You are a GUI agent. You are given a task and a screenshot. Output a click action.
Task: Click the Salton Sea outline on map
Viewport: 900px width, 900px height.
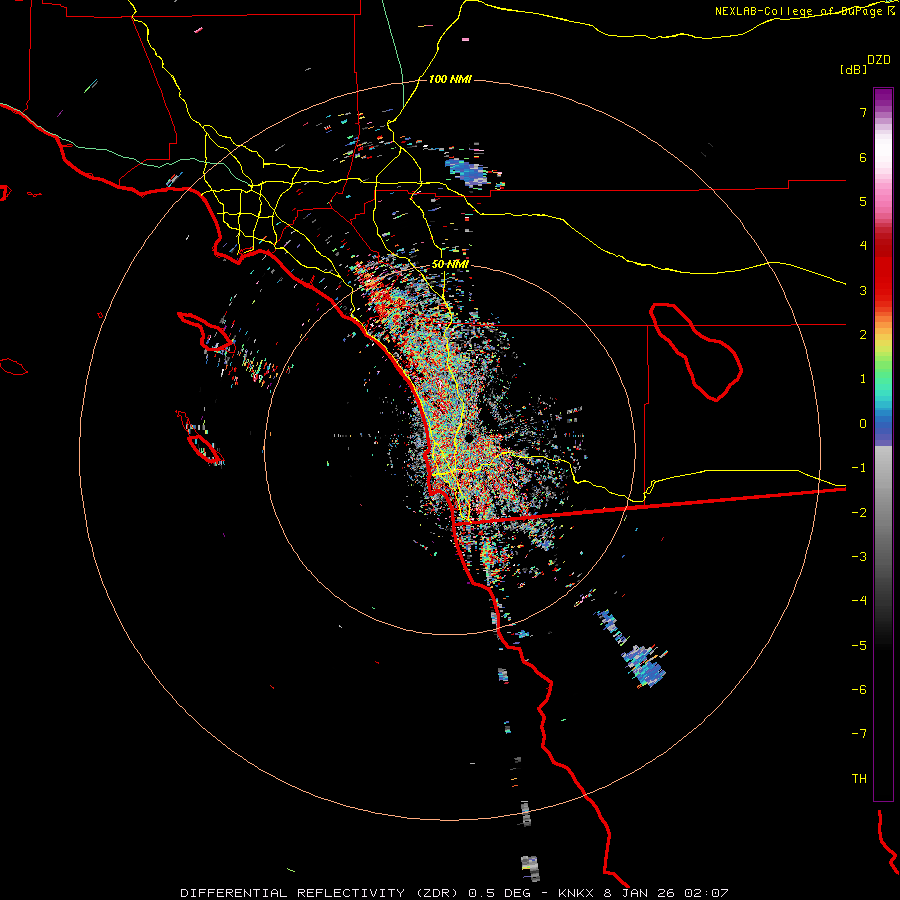click(696, 352)
